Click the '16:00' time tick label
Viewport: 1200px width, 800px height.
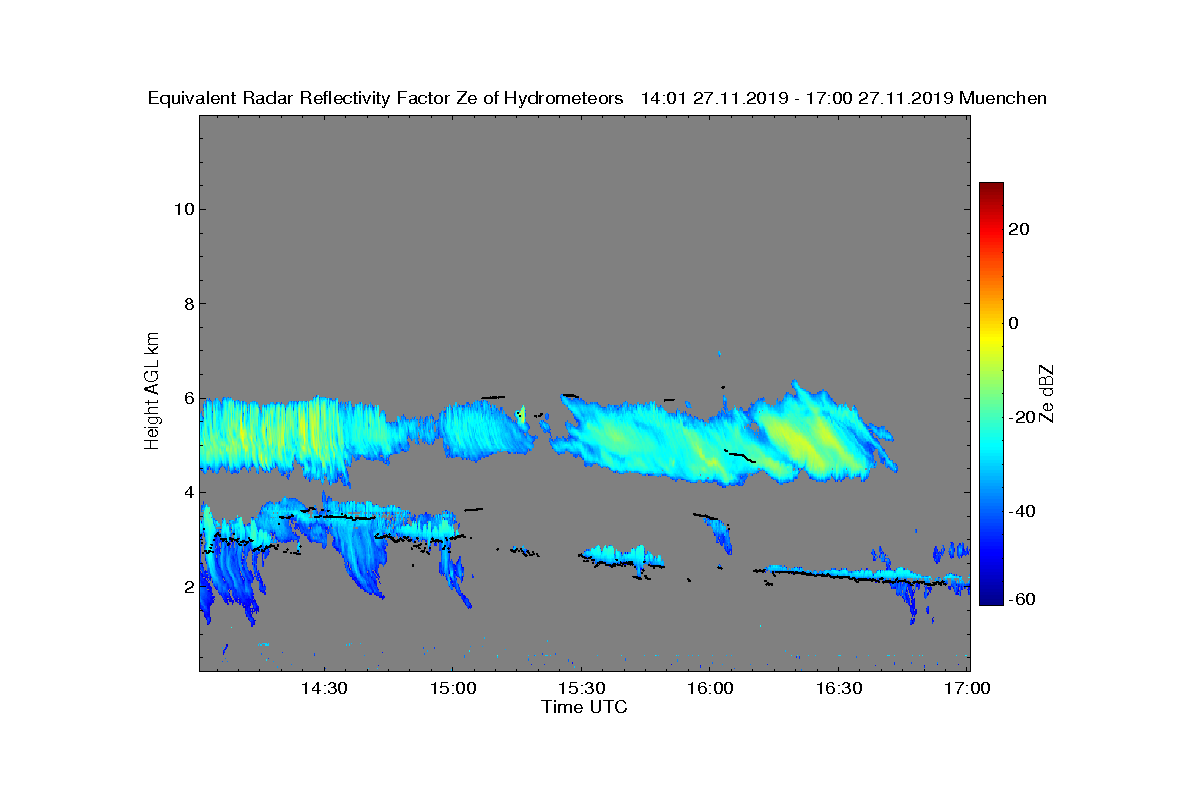click(x=711, y=689)
